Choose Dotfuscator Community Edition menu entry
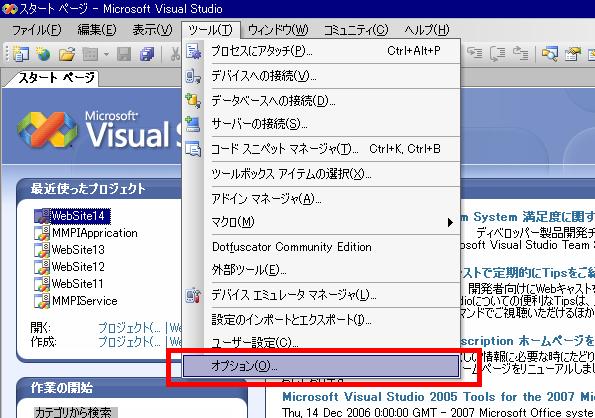Viewport: 595px width, 418px height. click(x=321, y=247)
